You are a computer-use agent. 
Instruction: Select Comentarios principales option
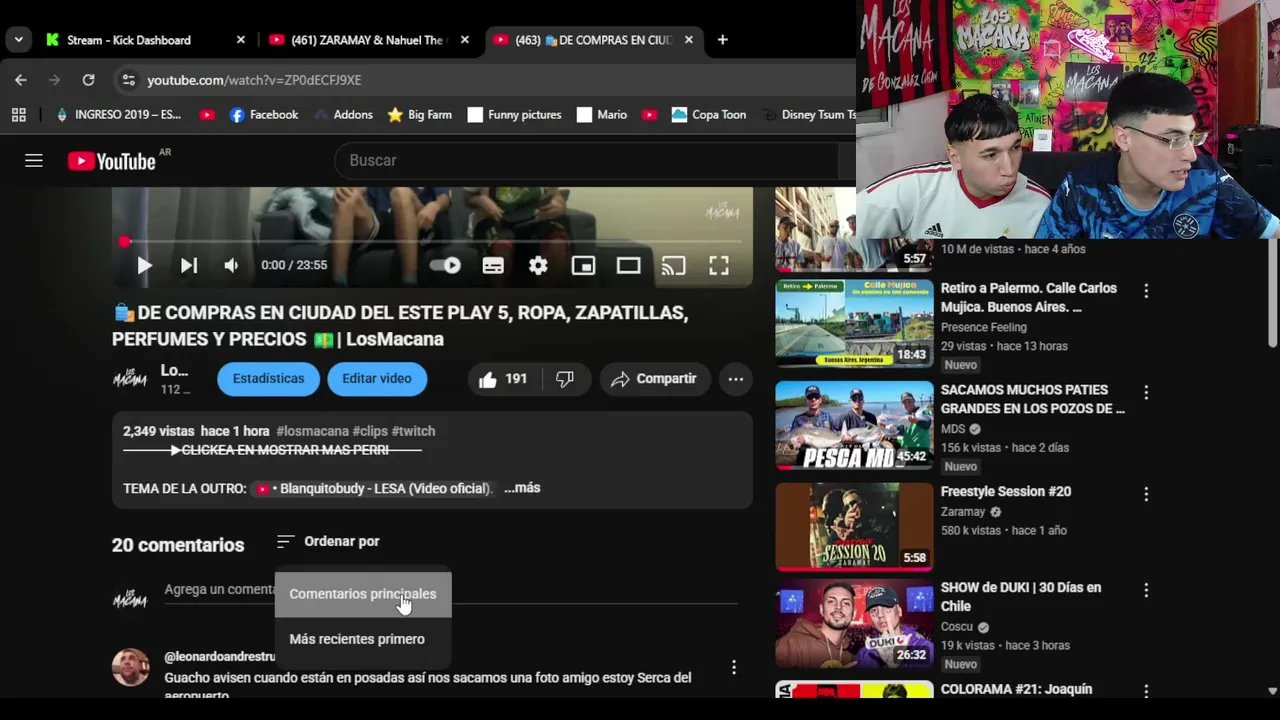click(x=363, y=594)
